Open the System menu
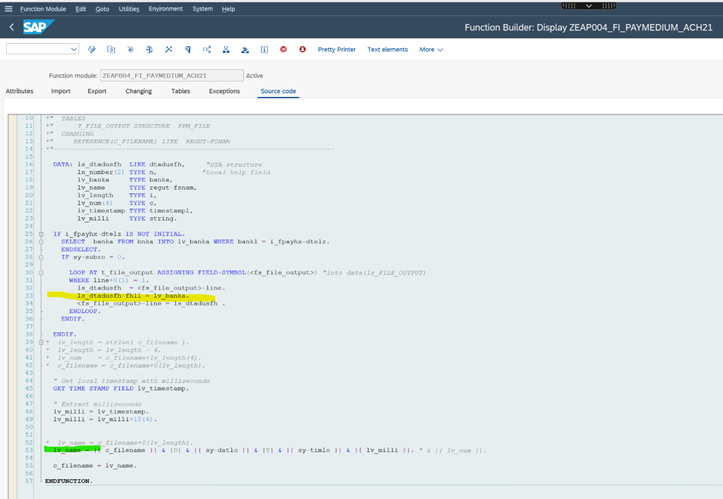The width and height of the screenshot is (723, 499). 202,9
